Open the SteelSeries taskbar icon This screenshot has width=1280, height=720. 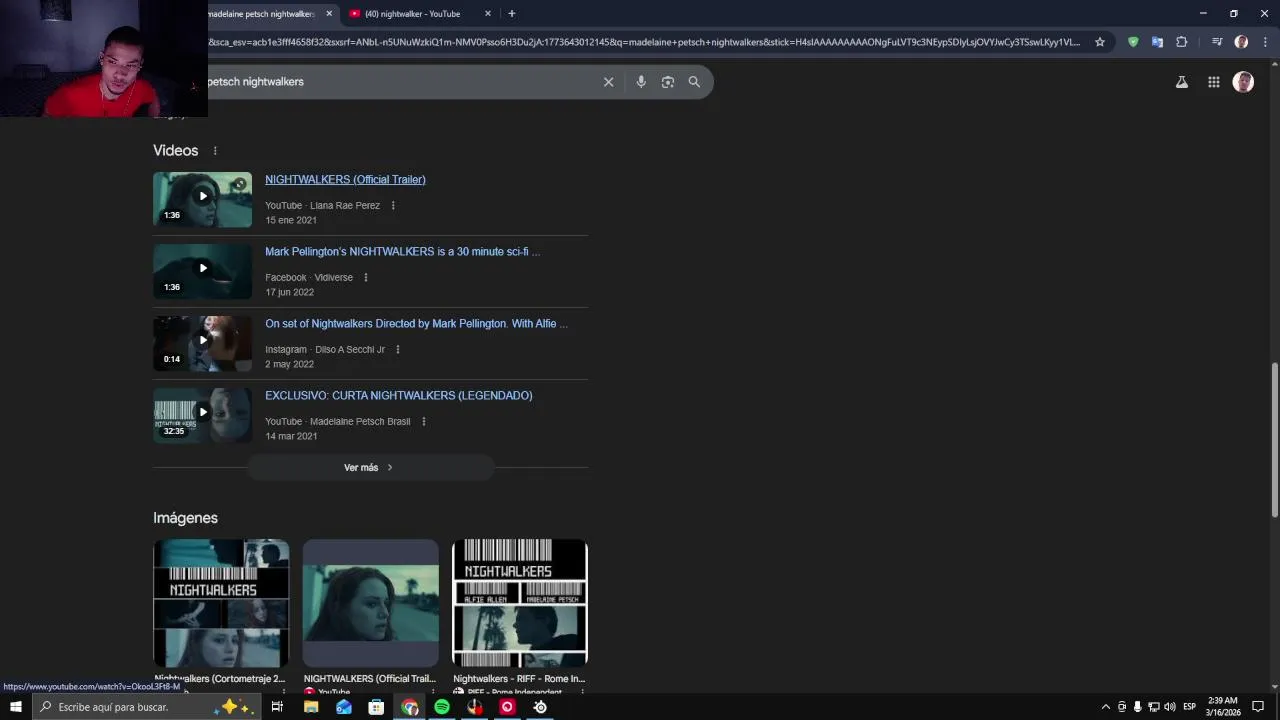[540, 707]
